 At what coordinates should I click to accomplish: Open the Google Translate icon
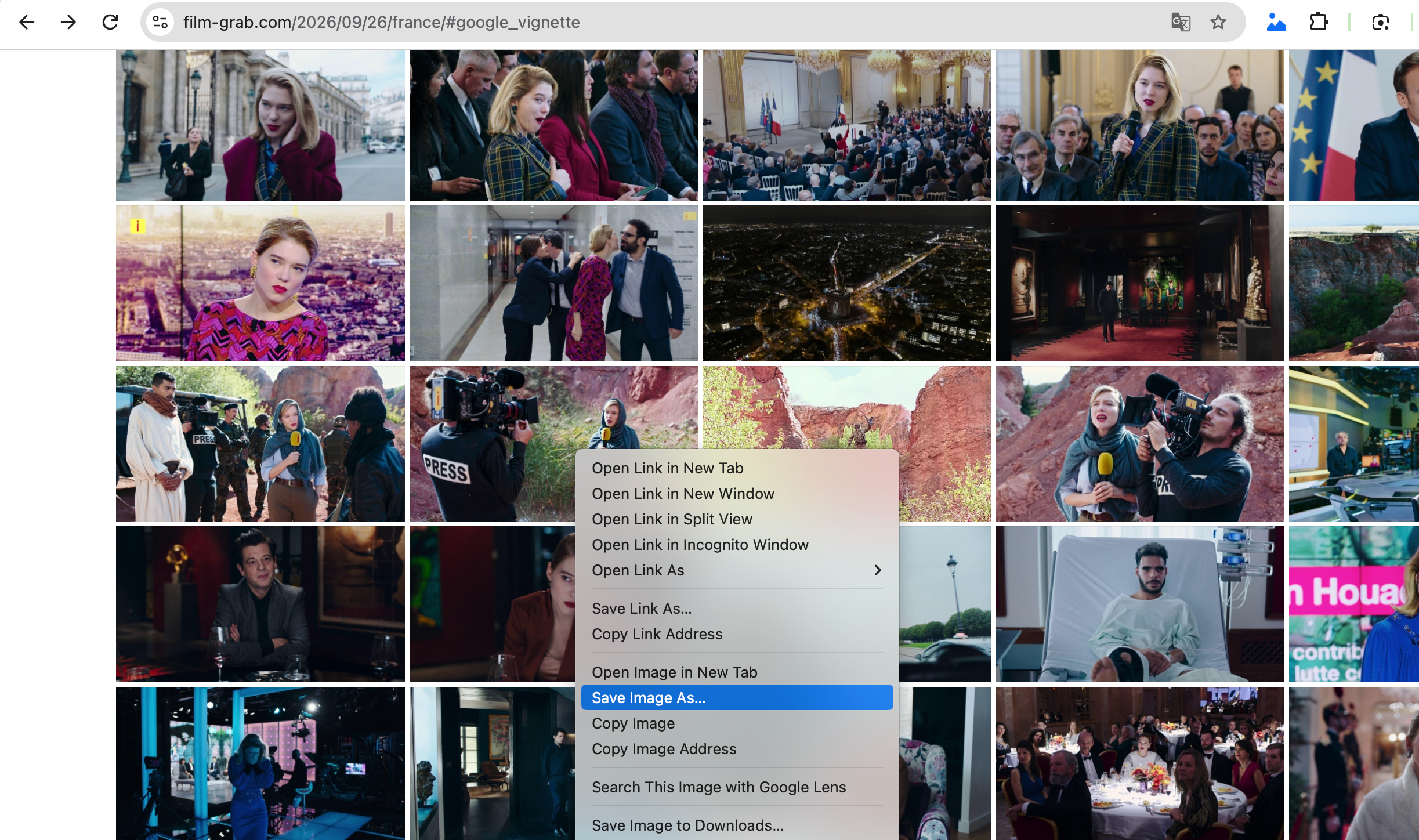(1181, 22)
